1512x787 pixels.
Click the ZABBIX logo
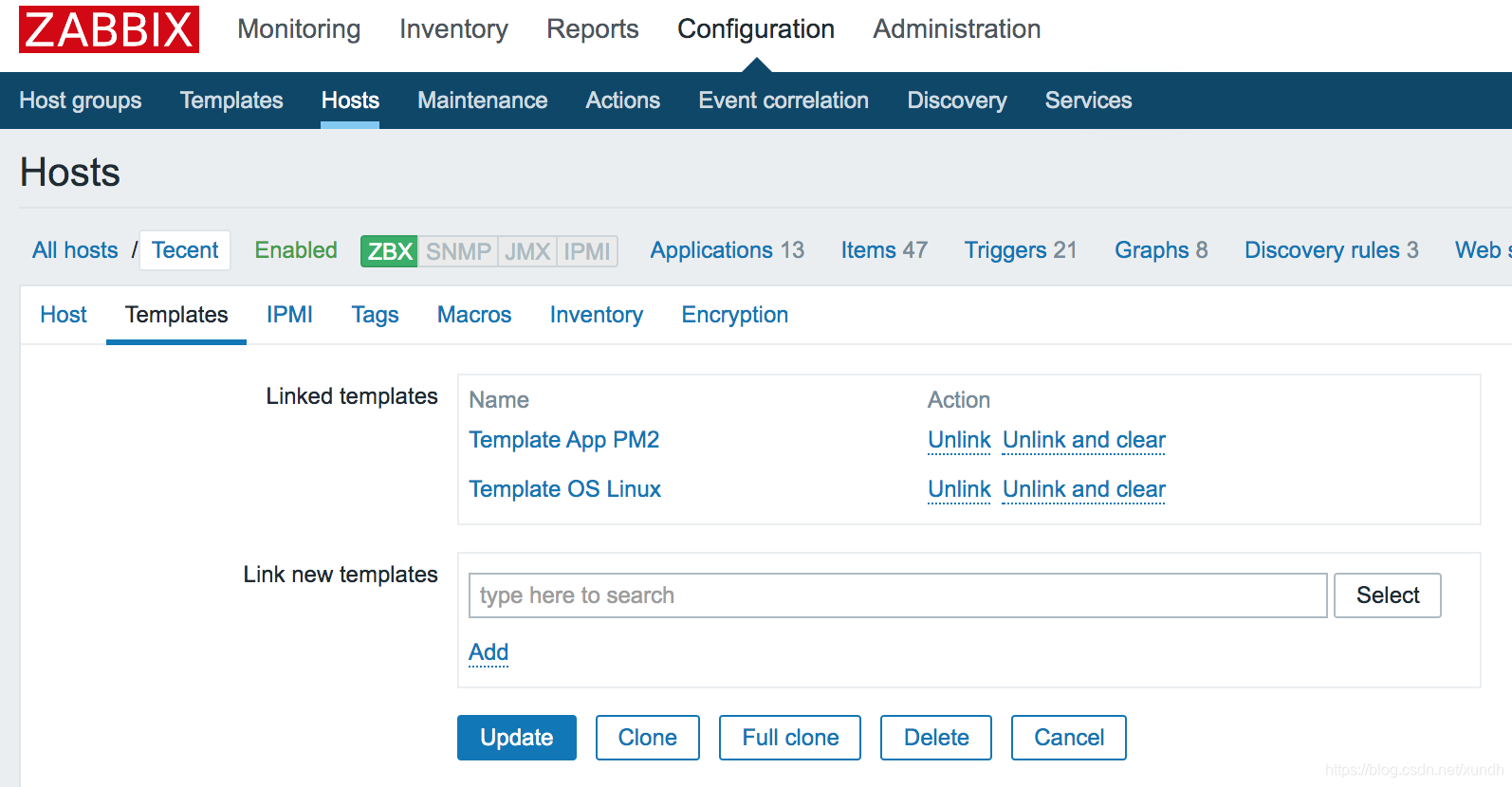click(x=109, y=29)
